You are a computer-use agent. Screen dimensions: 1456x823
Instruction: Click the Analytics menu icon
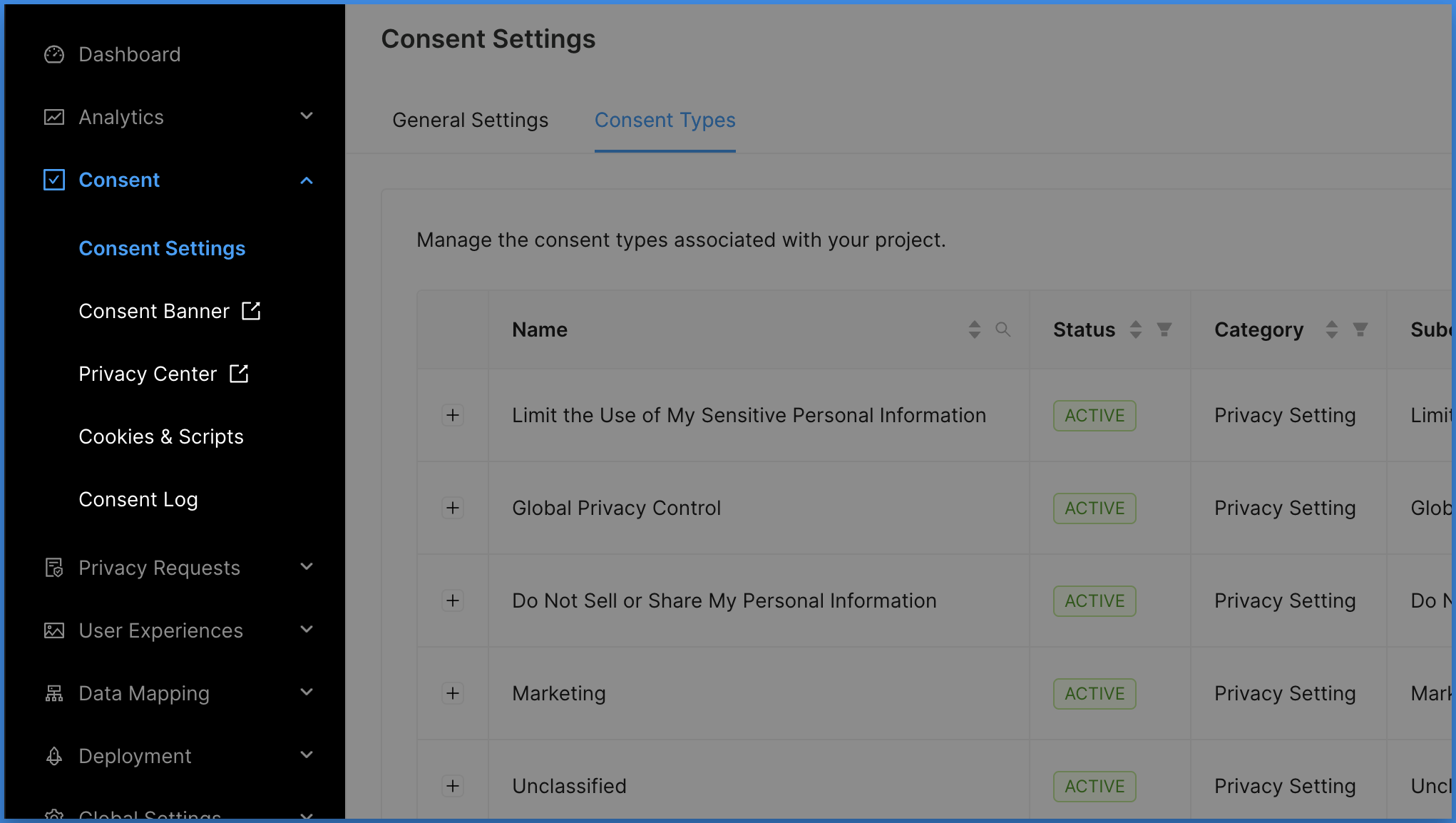(x=55, y=117)
